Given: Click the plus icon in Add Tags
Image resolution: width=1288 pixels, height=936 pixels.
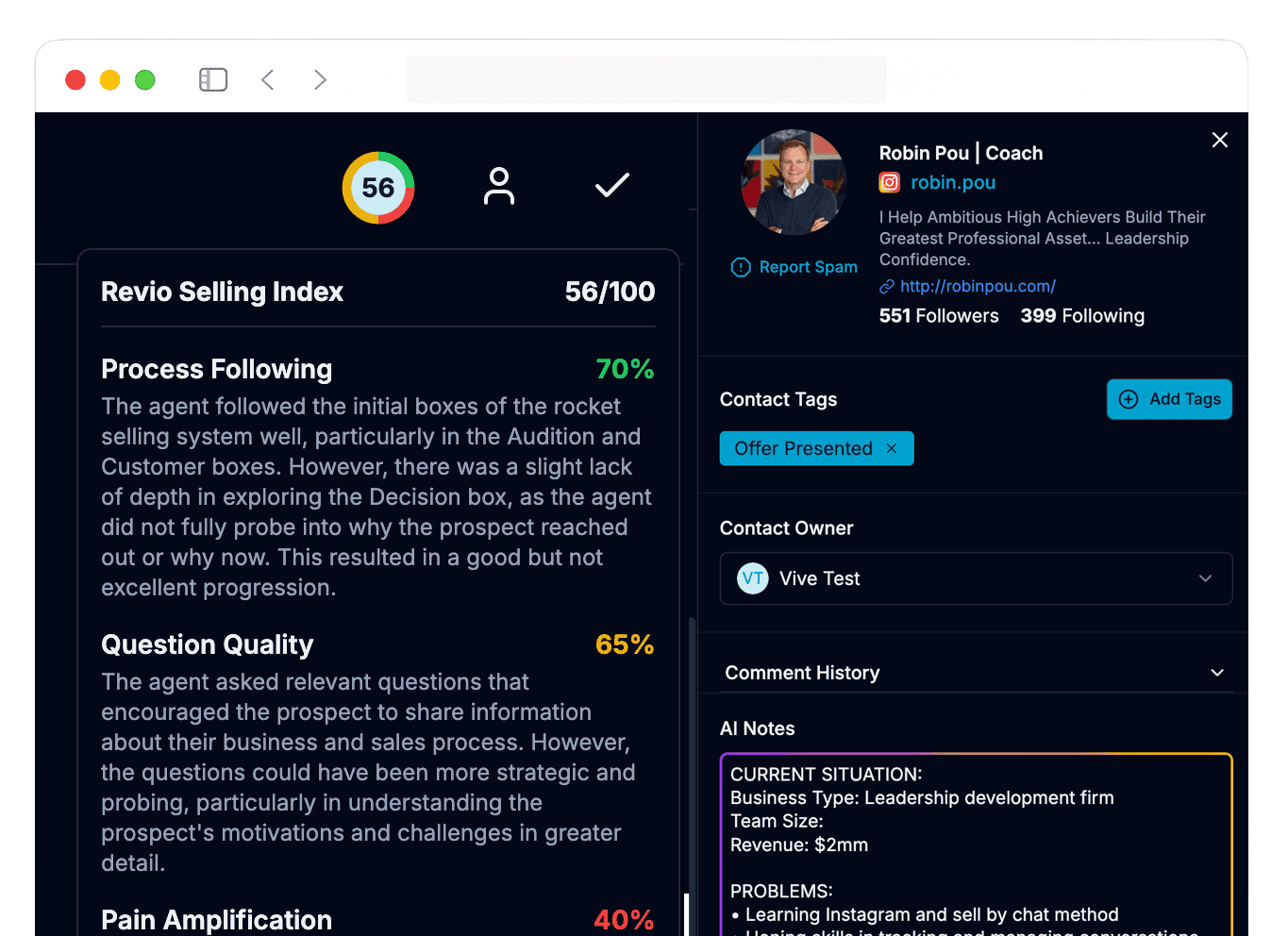Looking at the screenshot, I should (1129, 399).
